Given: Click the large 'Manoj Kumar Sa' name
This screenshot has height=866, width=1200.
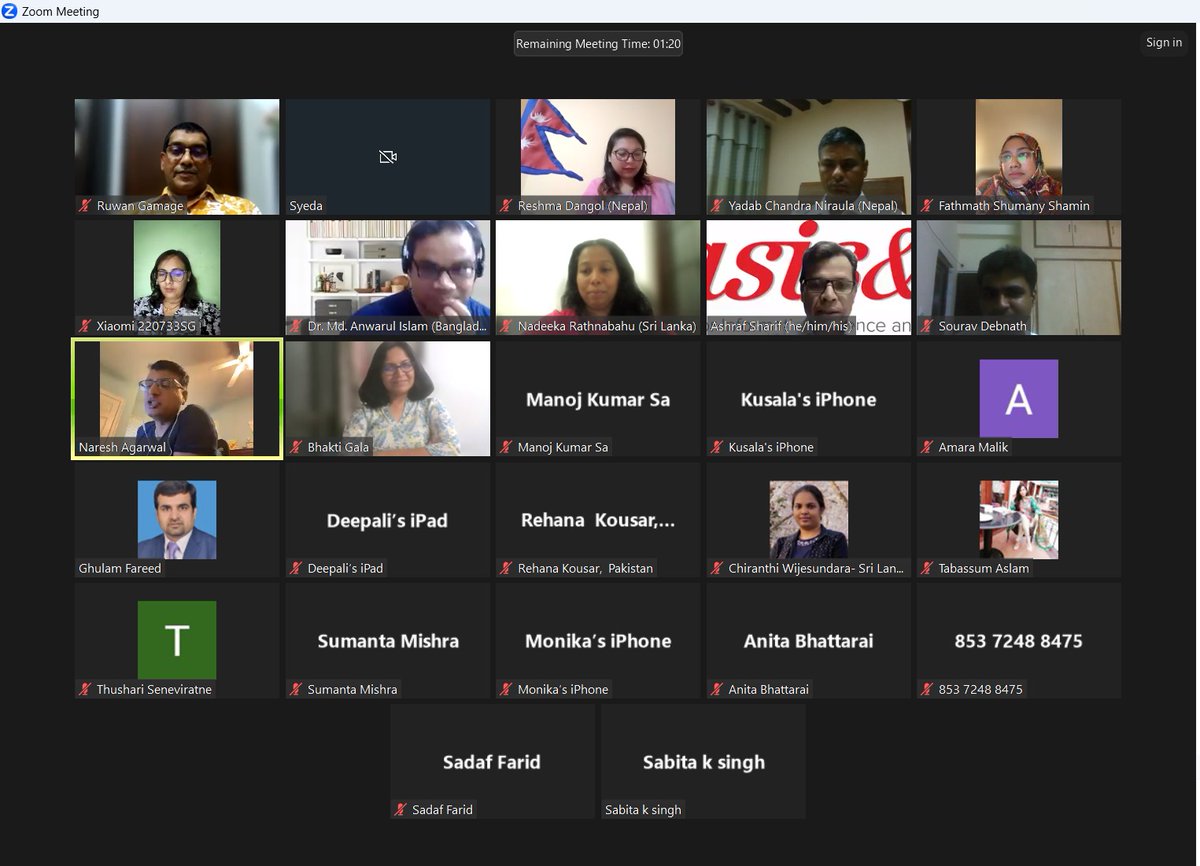Looking at the screenshot, I should point(598,399).
